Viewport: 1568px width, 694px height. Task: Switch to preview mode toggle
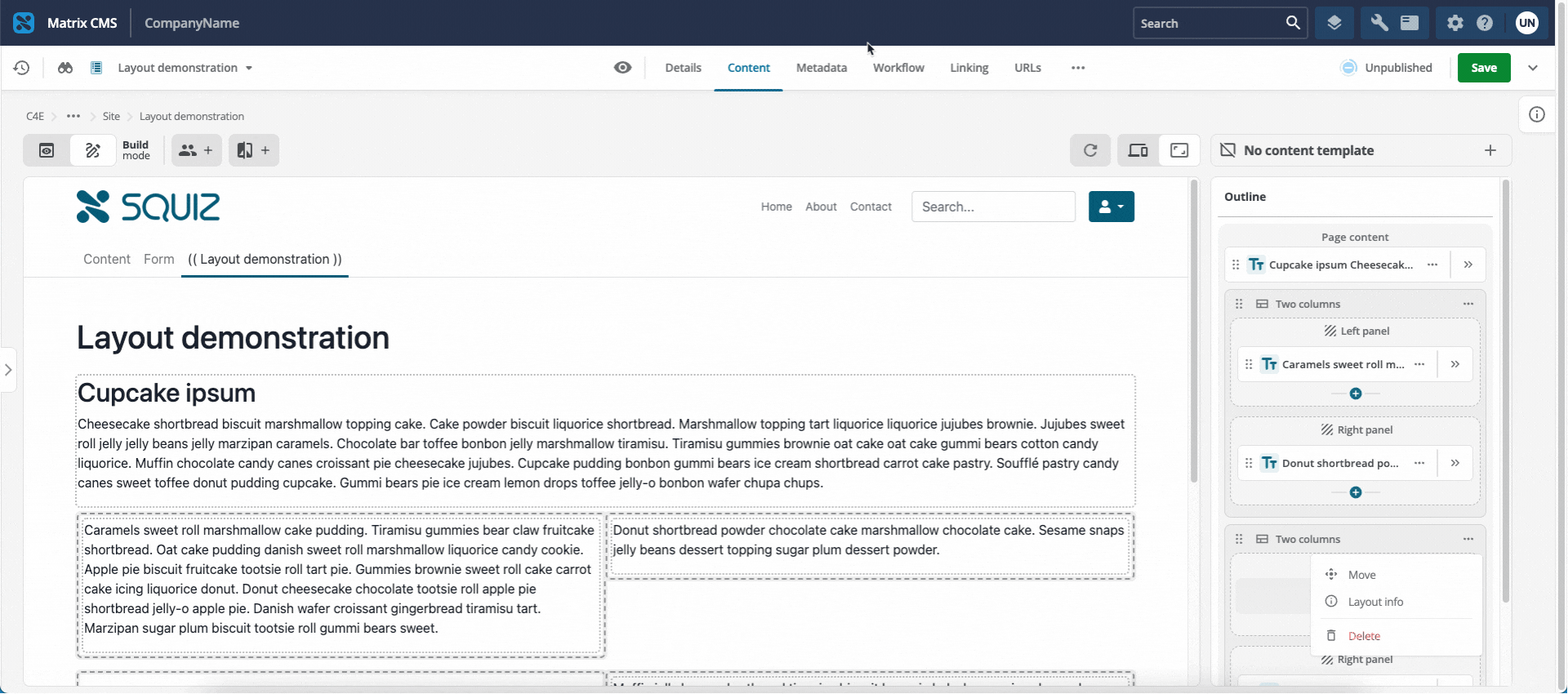point(47,150)
